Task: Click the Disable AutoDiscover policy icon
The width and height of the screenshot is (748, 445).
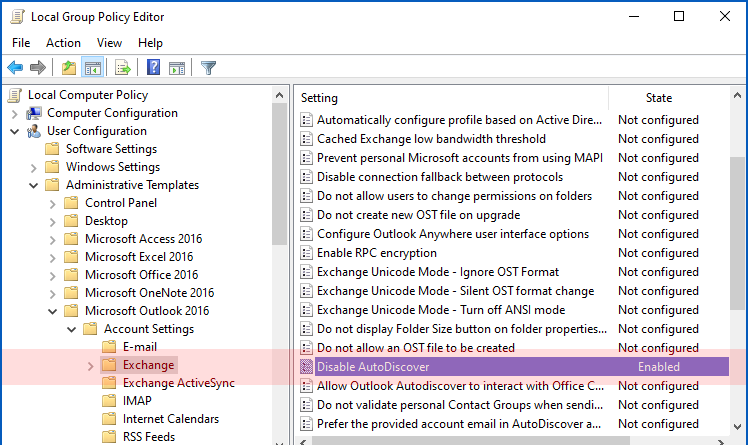Action: [306, 367]
